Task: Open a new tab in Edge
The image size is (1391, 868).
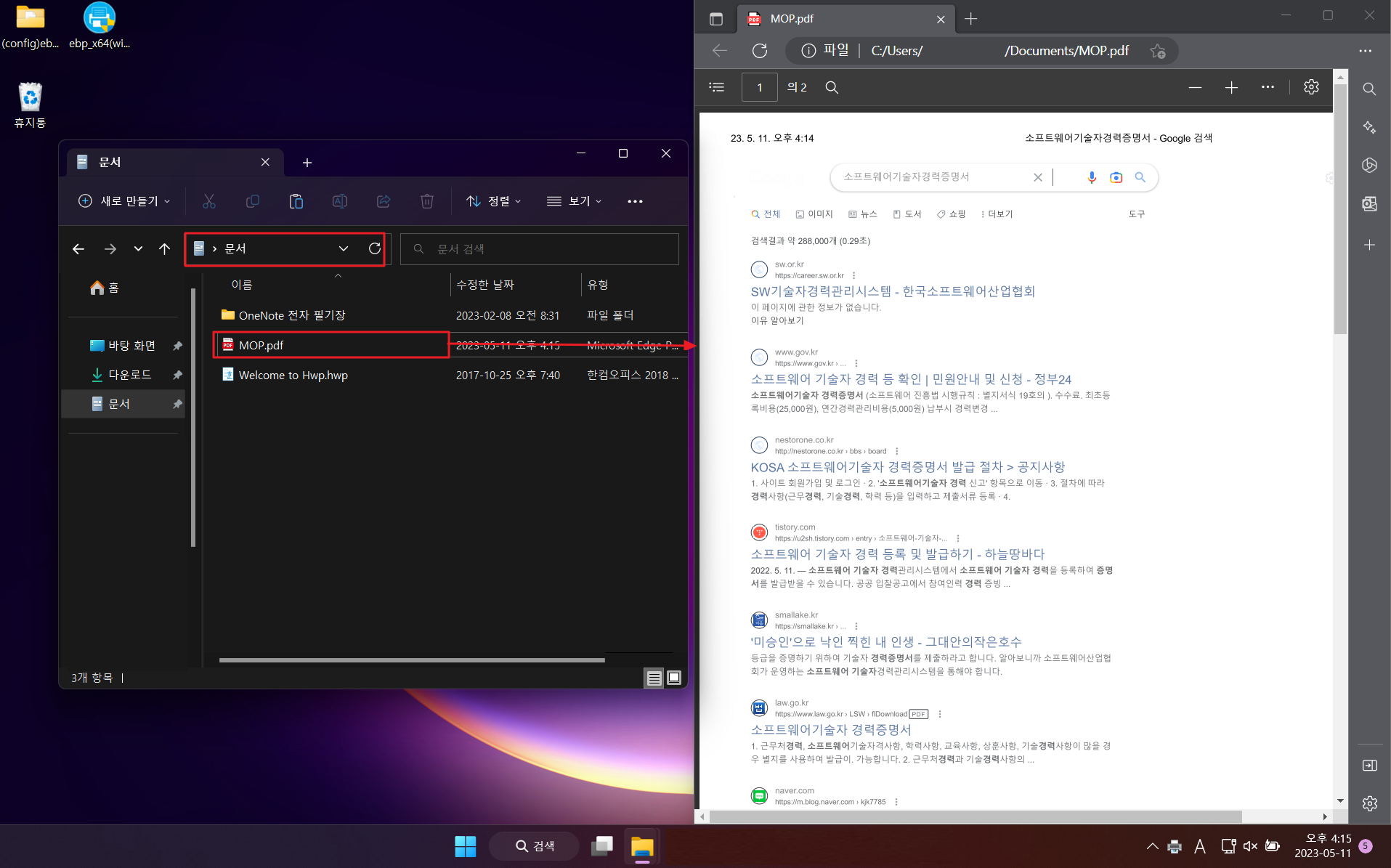Action: (x=971, y=19)
